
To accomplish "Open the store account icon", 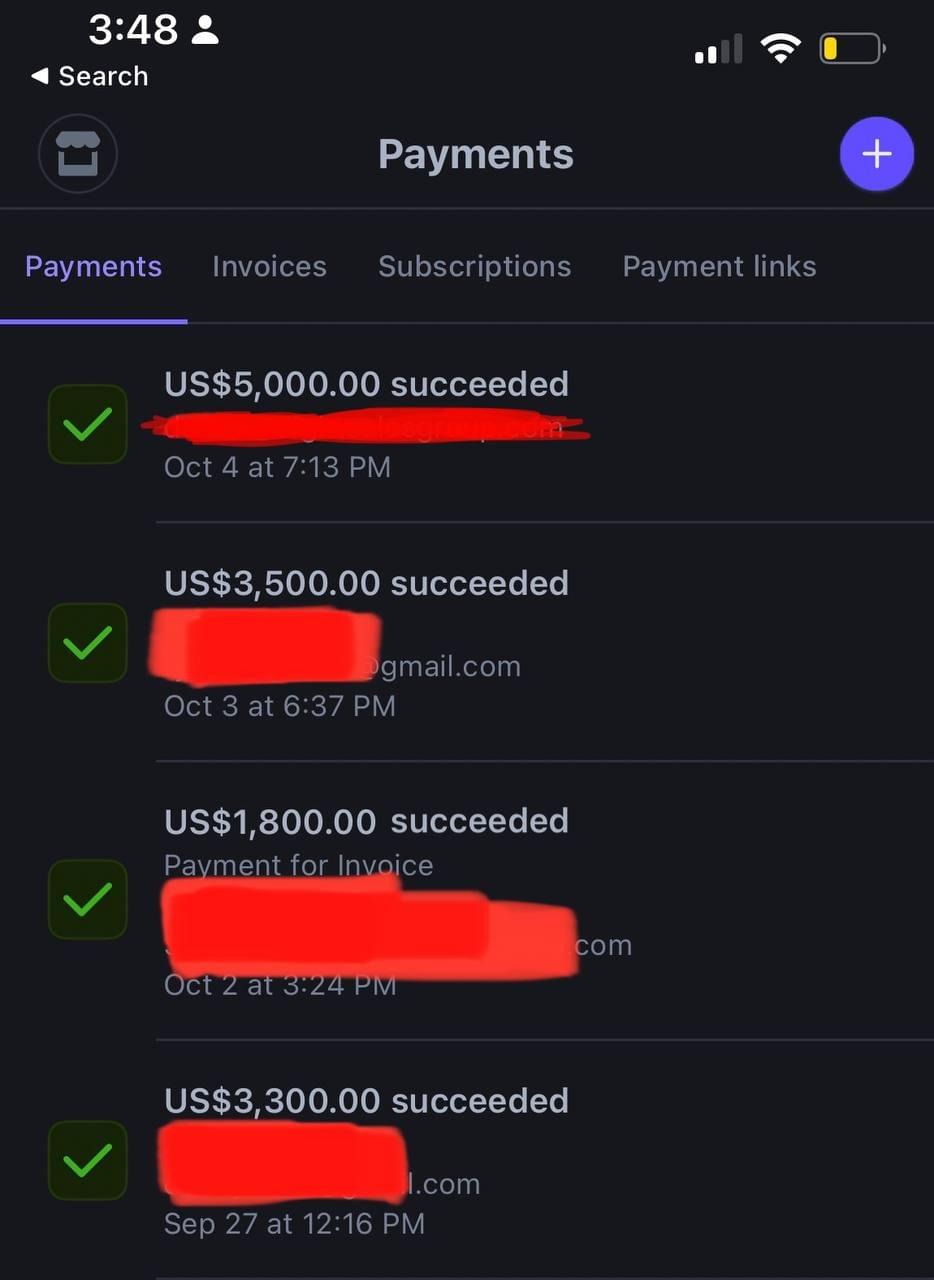I will click(x=78, y=155).
